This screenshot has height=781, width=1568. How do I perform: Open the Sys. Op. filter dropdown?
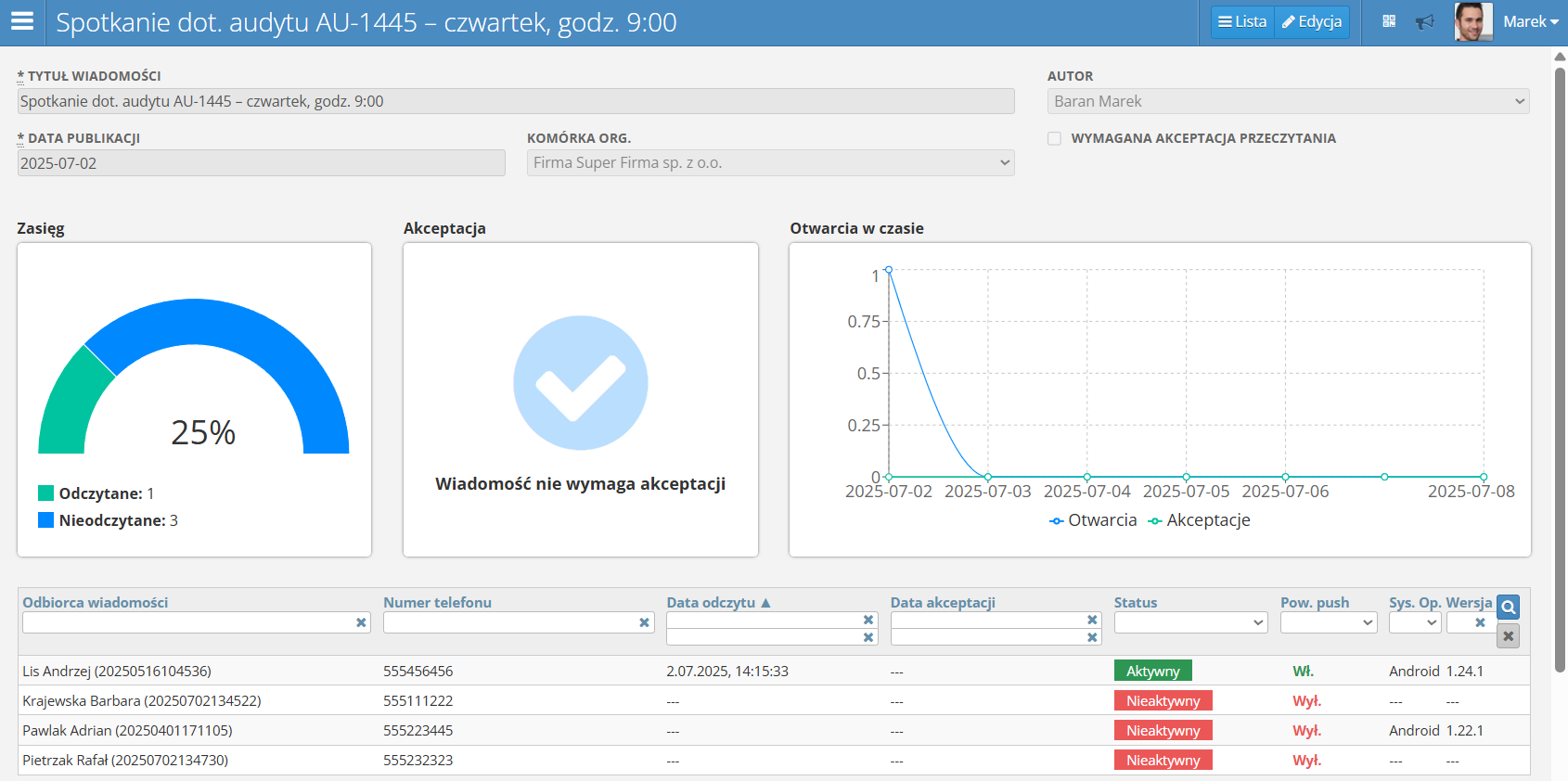pyautogui.click(x=1415, y=622)
